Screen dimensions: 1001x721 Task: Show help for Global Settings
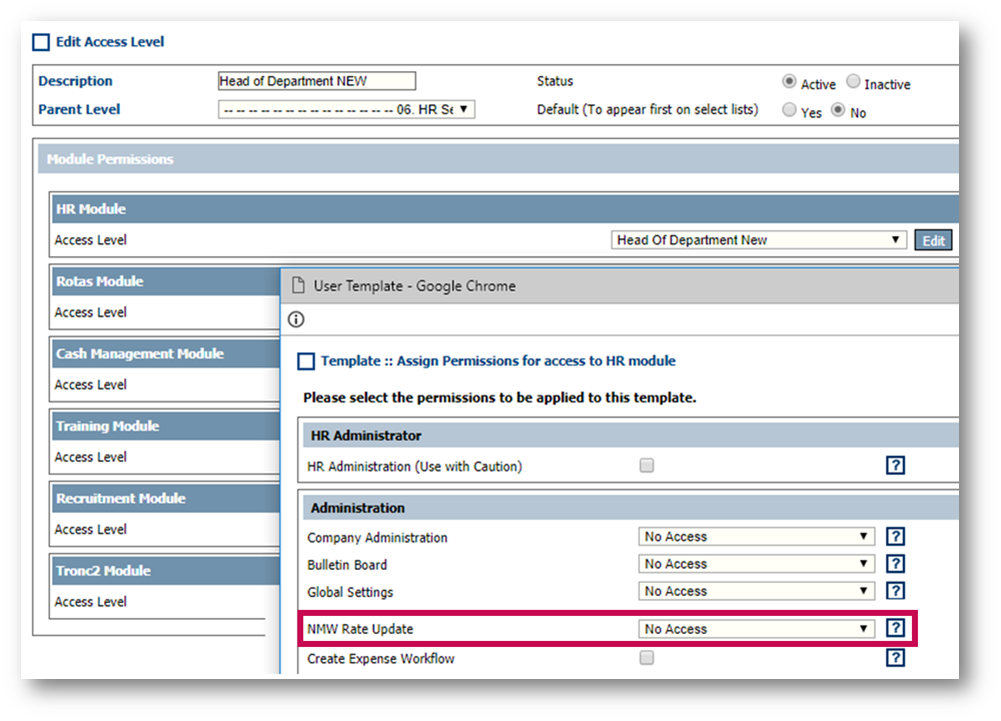point(895,591)
